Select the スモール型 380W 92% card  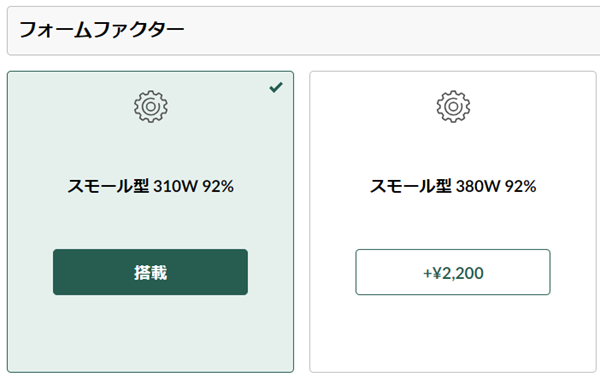pos(453,222)
